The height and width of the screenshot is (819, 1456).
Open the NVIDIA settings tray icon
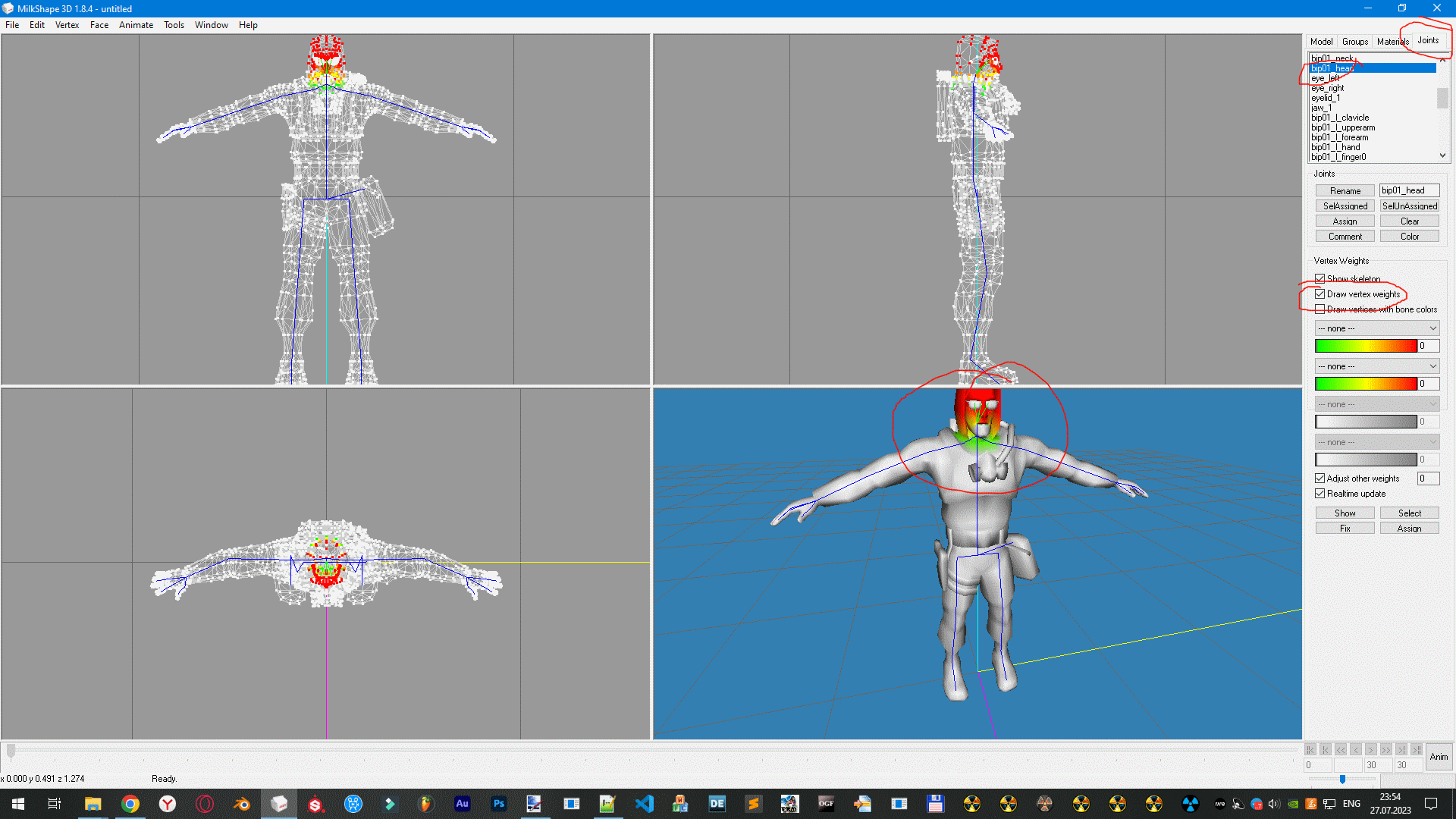pyautogui.click(x=1291, y=804)
